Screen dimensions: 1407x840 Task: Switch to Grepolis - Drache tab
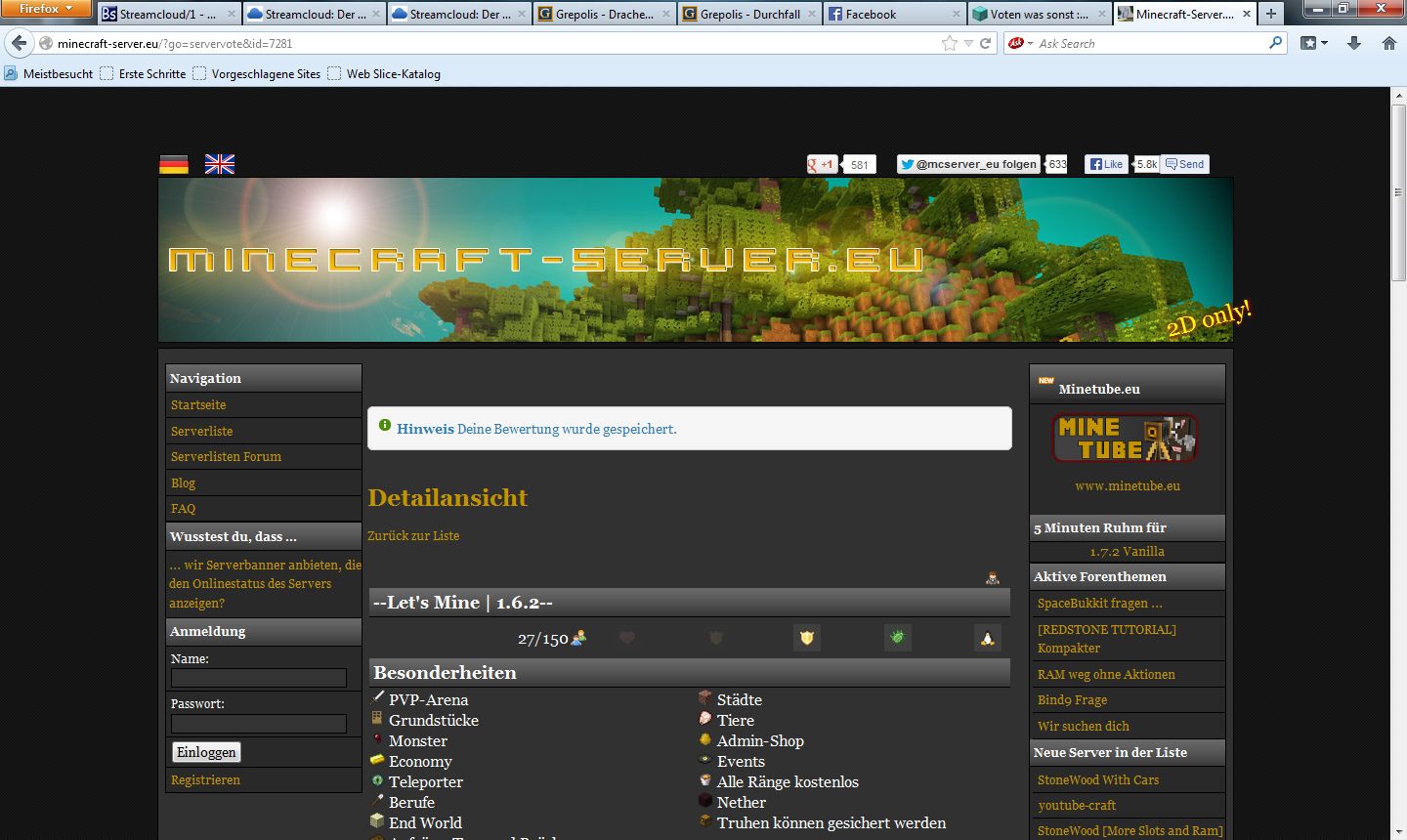point(604,14)
